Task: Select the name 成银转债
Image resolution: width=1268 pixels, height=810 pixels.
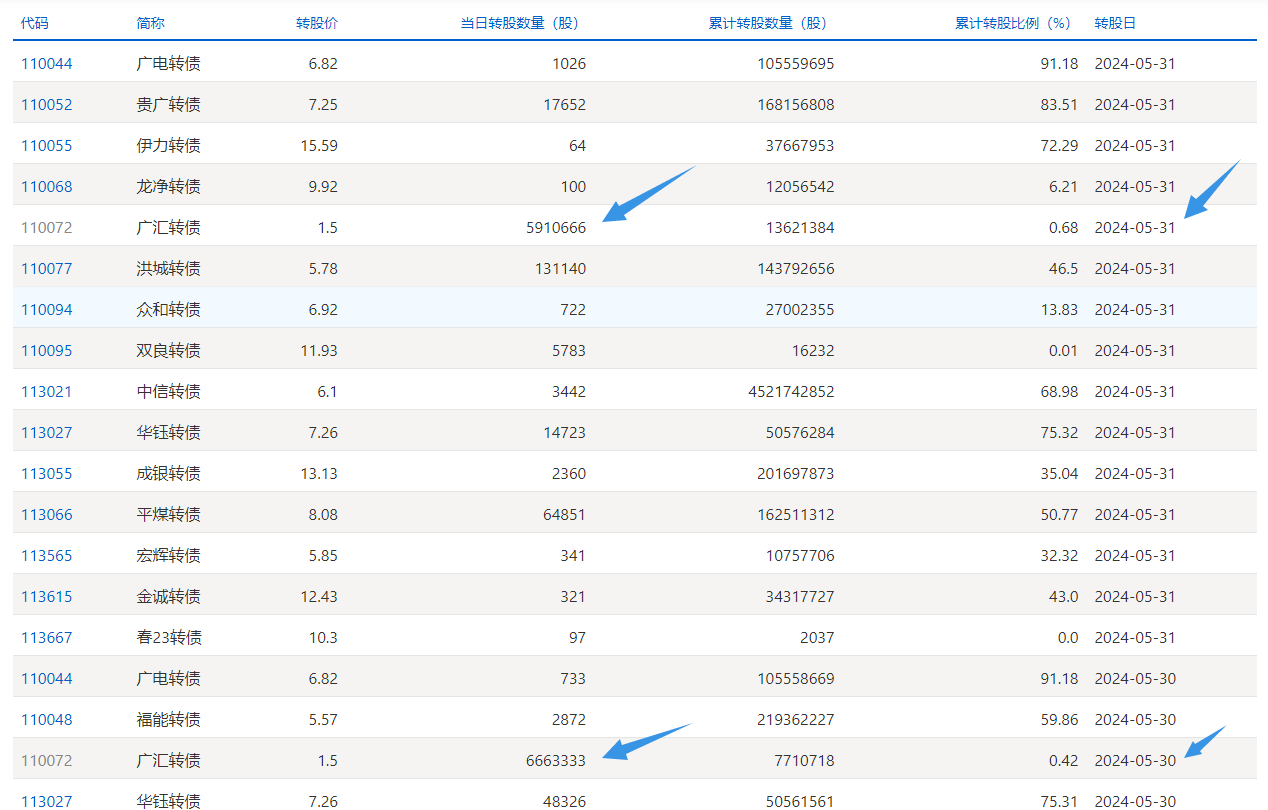Action: point(169,474)
